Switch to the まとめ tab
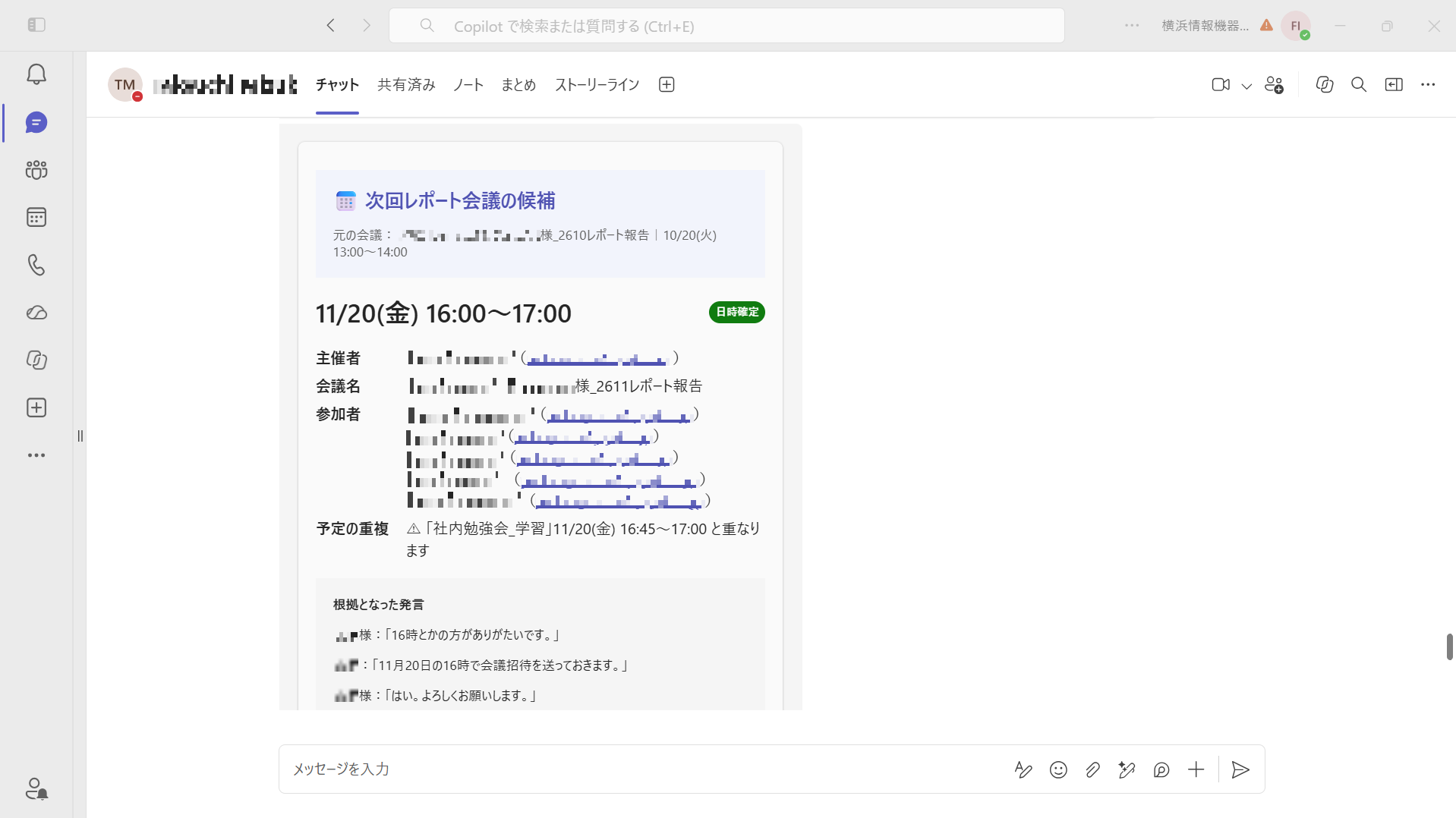 pos(518,85)
